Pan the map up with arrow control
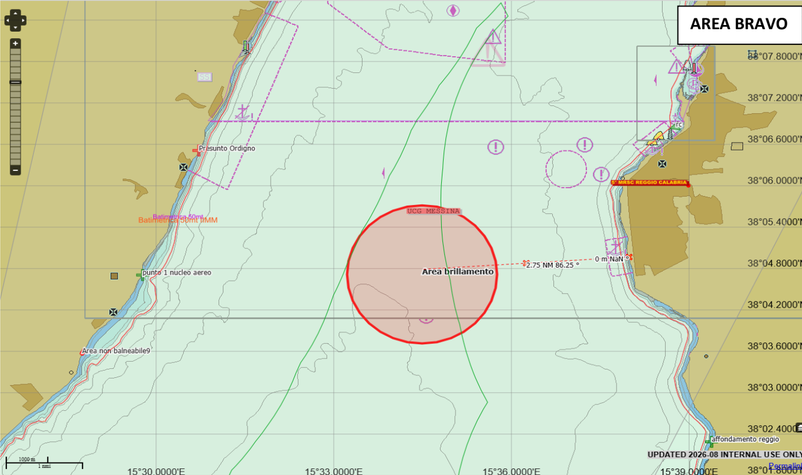The image size is (802, 475). 15,13
